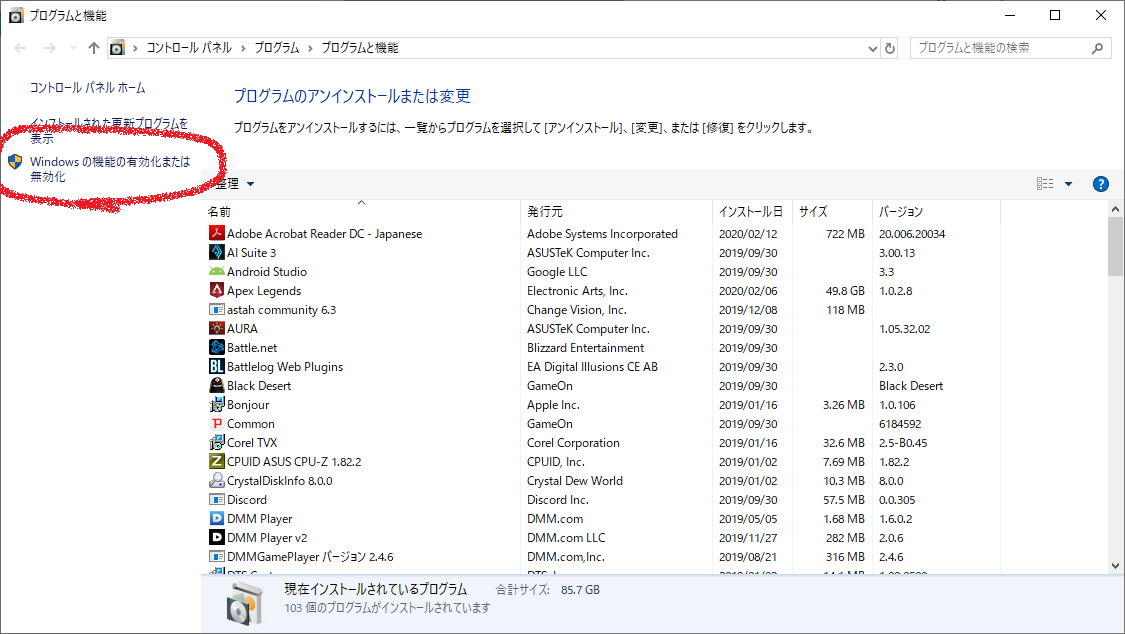The image size is (1125, 634).
Task: Click the search magnifier icon
Action: 1097,48
